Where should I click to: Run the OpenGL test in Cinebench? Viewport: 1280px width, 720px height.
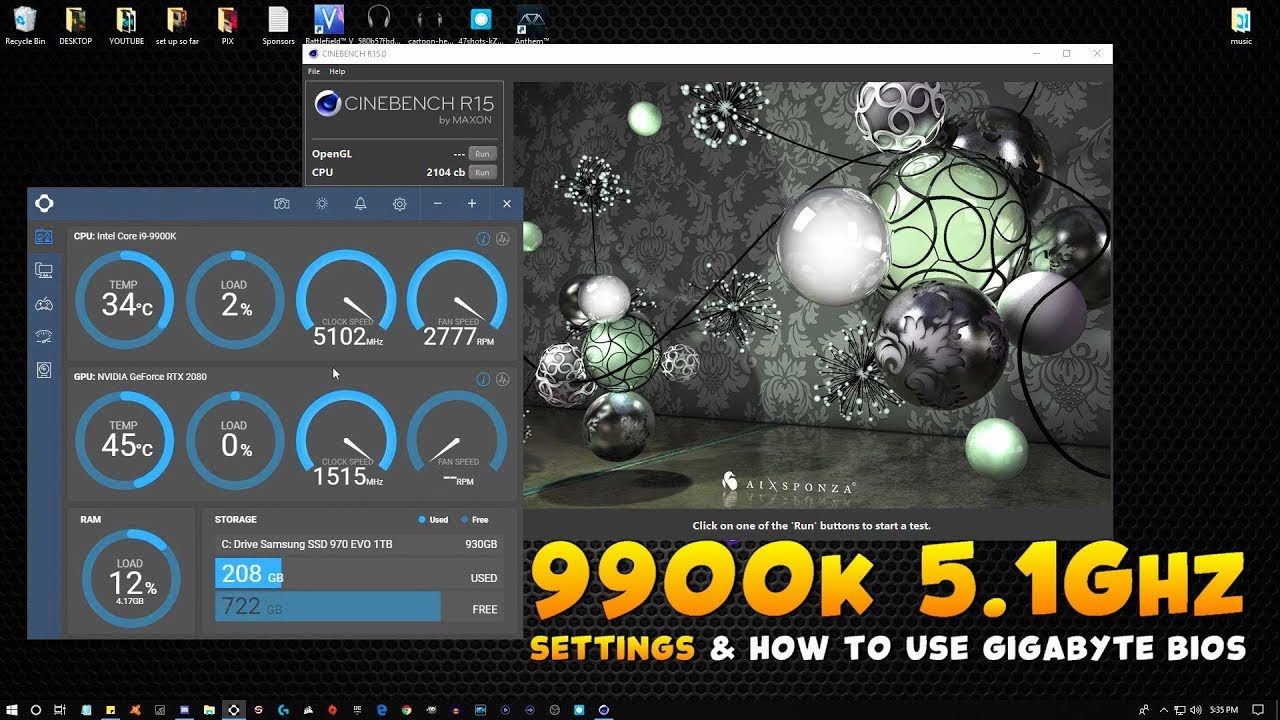[482, 154]
